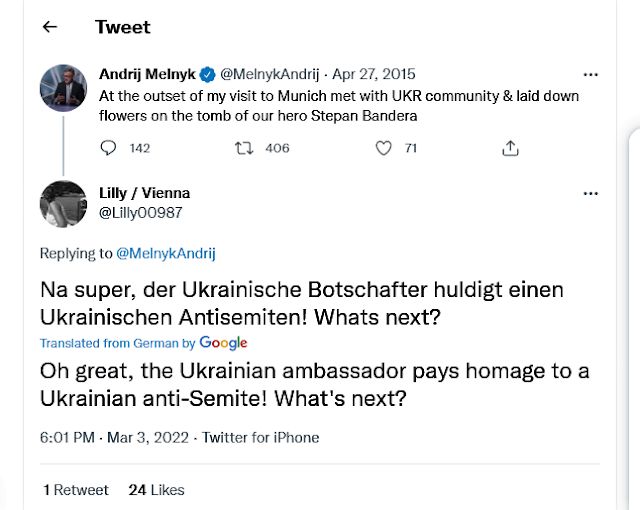Open Lilly / Vienna's profile picture

[x=63, y=203]
